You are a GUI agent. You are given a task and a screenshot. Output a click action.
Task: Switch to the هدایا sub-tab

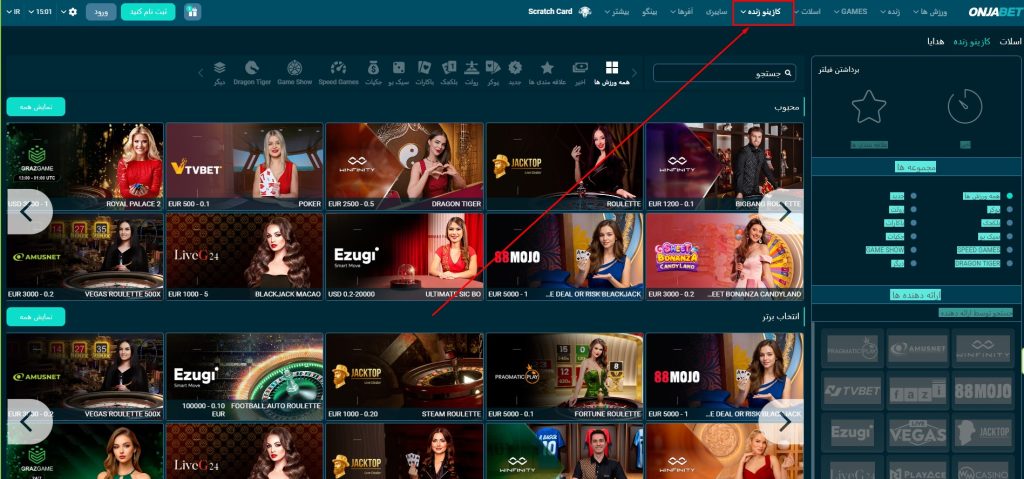[x=935, y=41]
